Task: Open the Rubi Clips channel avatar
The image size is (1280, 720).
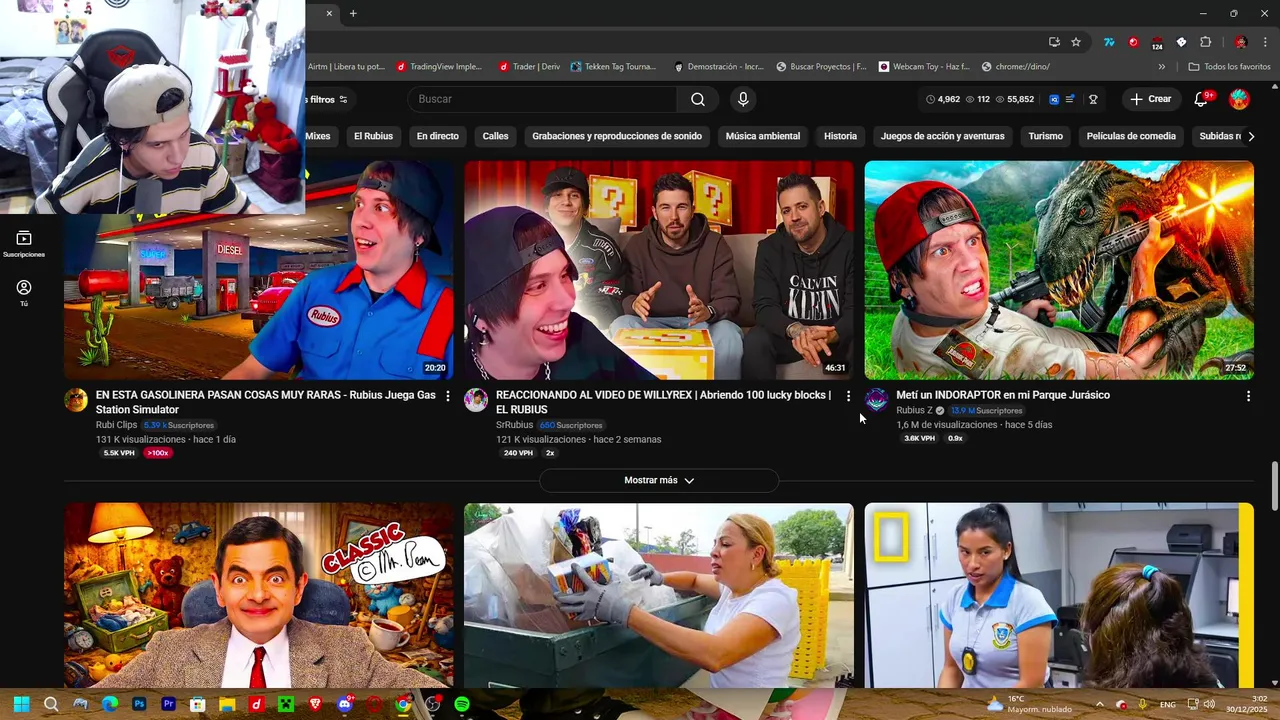Action: (76, 400)
